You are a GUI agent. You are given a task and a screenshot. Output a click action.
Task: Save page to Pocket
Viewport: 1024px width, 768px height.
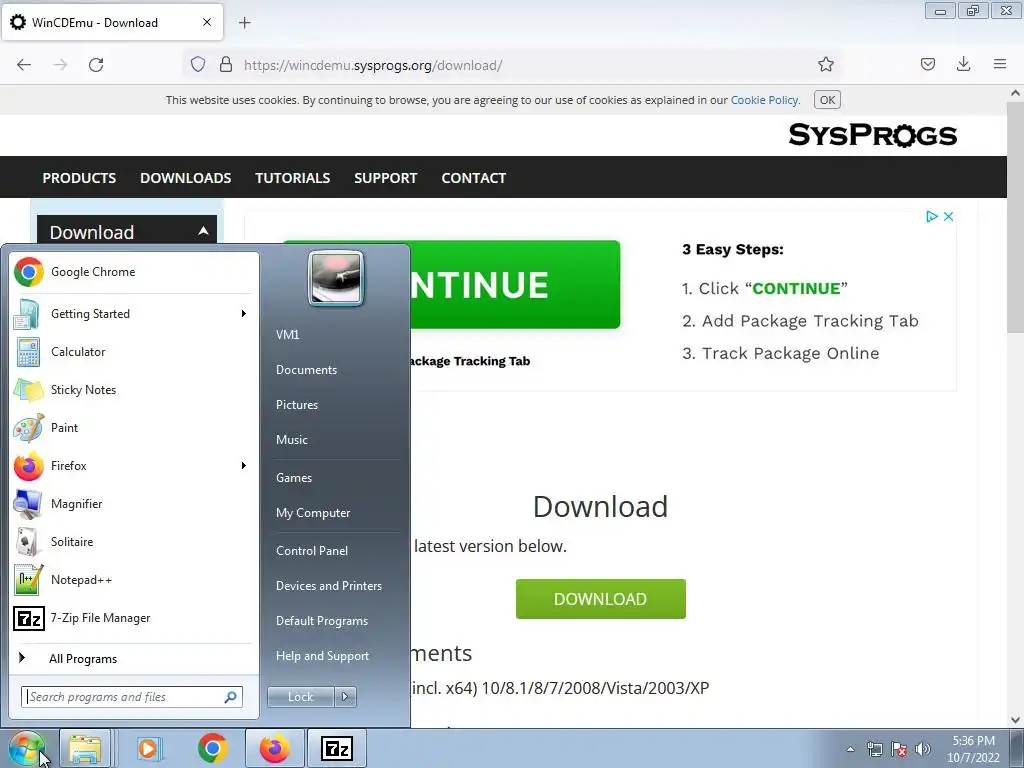tap(927, 64)
